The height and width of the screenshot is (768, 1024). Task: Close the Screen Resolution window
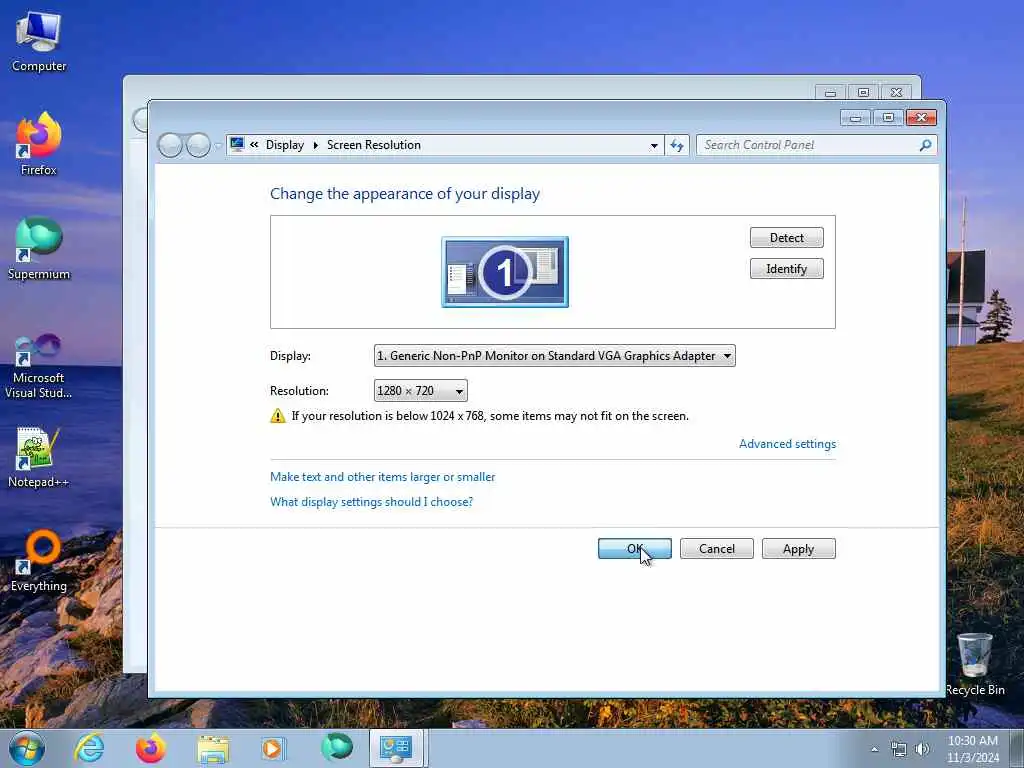coord(921,118)
